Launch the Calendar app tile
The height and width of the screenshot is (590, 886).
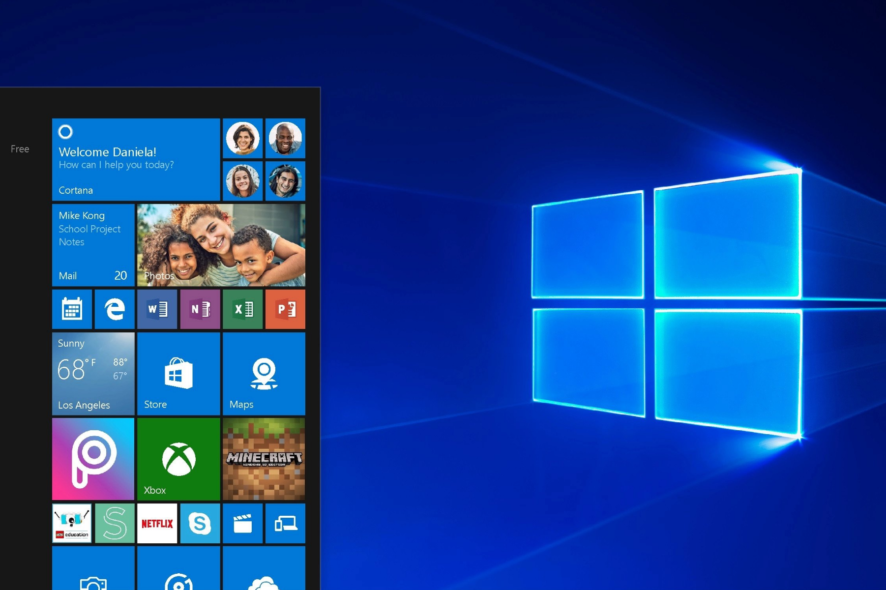tap(72, 309)
